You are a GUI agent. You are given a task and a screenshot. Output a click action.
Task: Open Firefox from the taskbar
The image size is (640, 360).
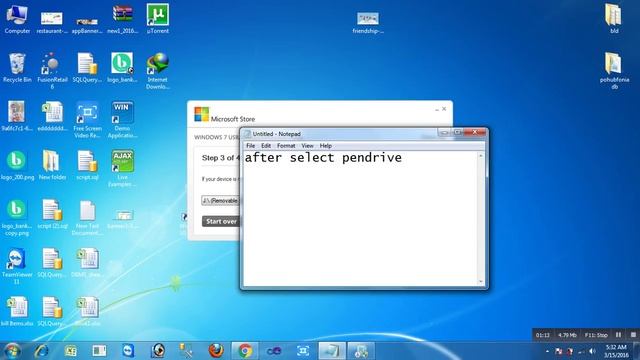[216, 351]
